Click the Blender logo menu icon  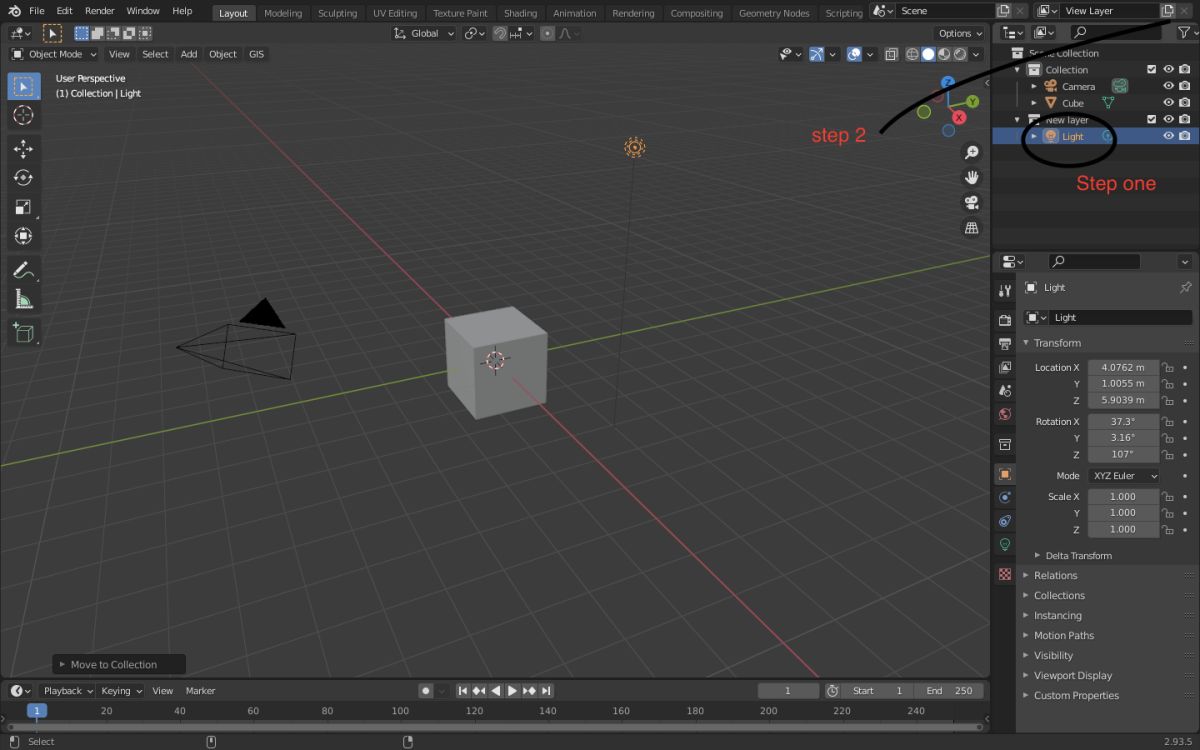pos(14,11)
